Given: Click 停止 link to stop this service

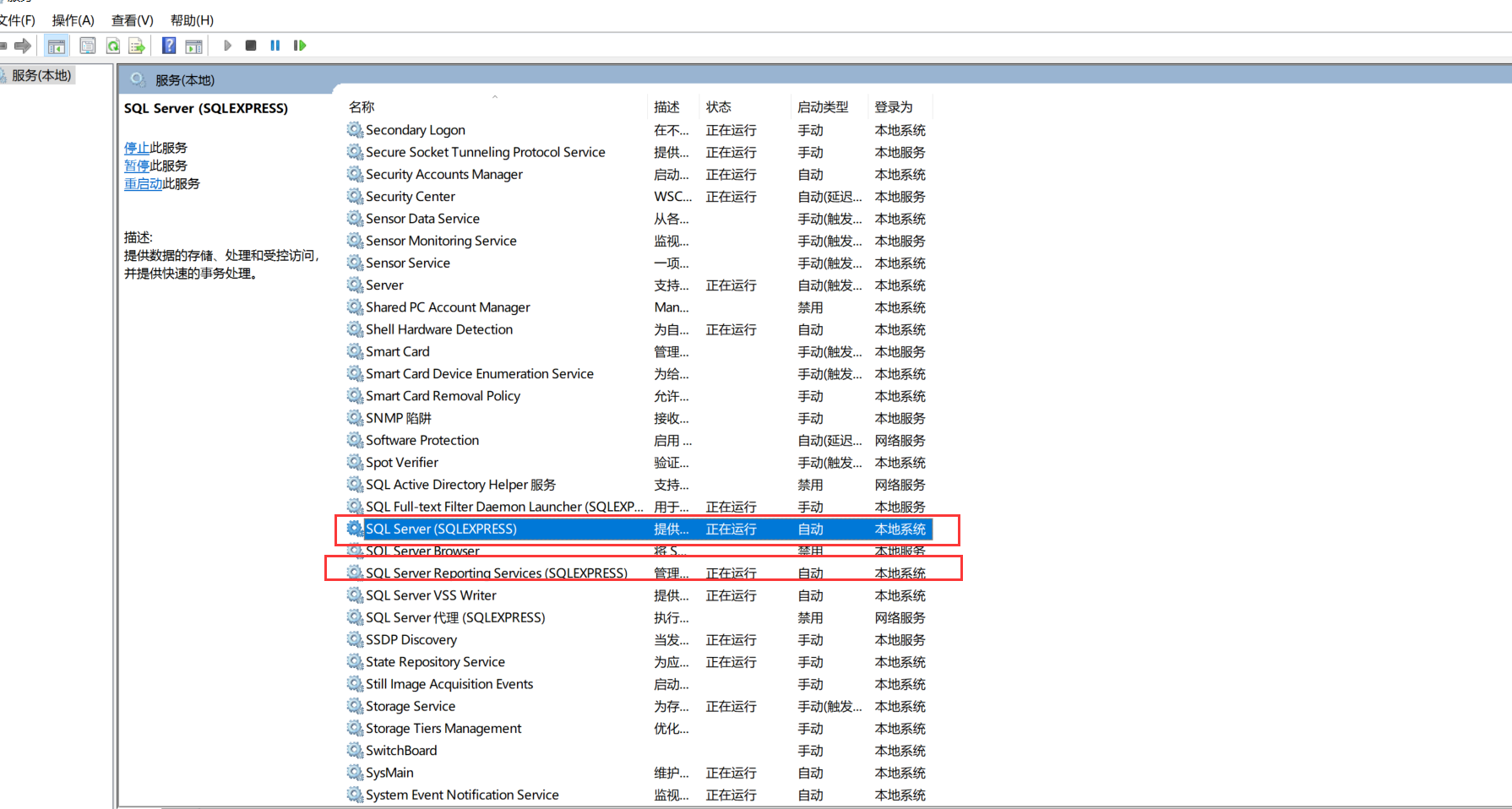Looking at the screenshot, I should coord(137,148).
